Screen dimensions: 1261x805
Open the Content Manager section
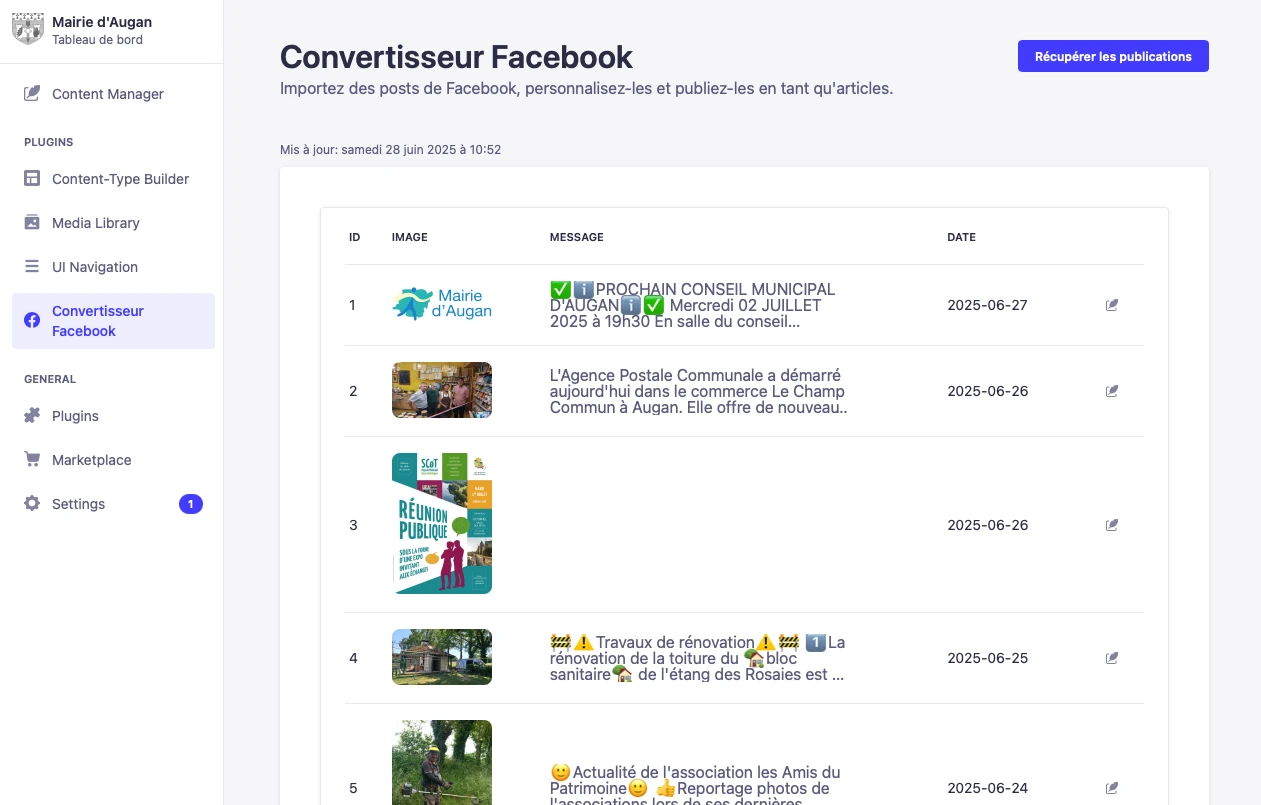[x=113, y=94]
